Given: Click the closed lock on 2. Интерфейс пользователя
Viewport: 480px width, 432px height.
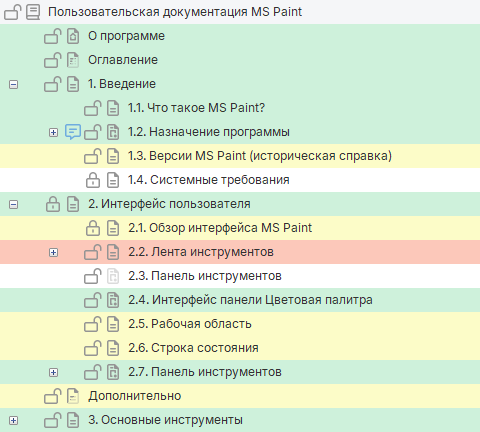Looking at the screenshot, I should click(x=53, y=204).
